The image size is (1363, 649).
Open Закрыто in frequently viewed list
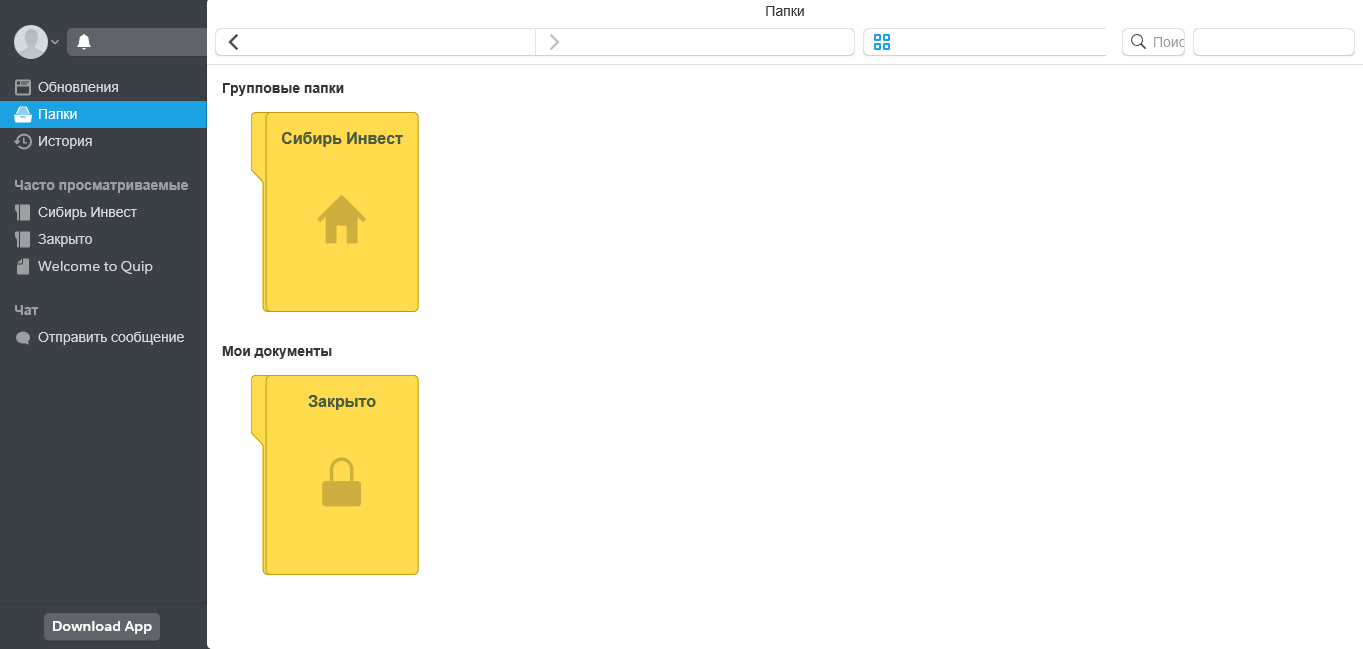(x=103, y=239)
